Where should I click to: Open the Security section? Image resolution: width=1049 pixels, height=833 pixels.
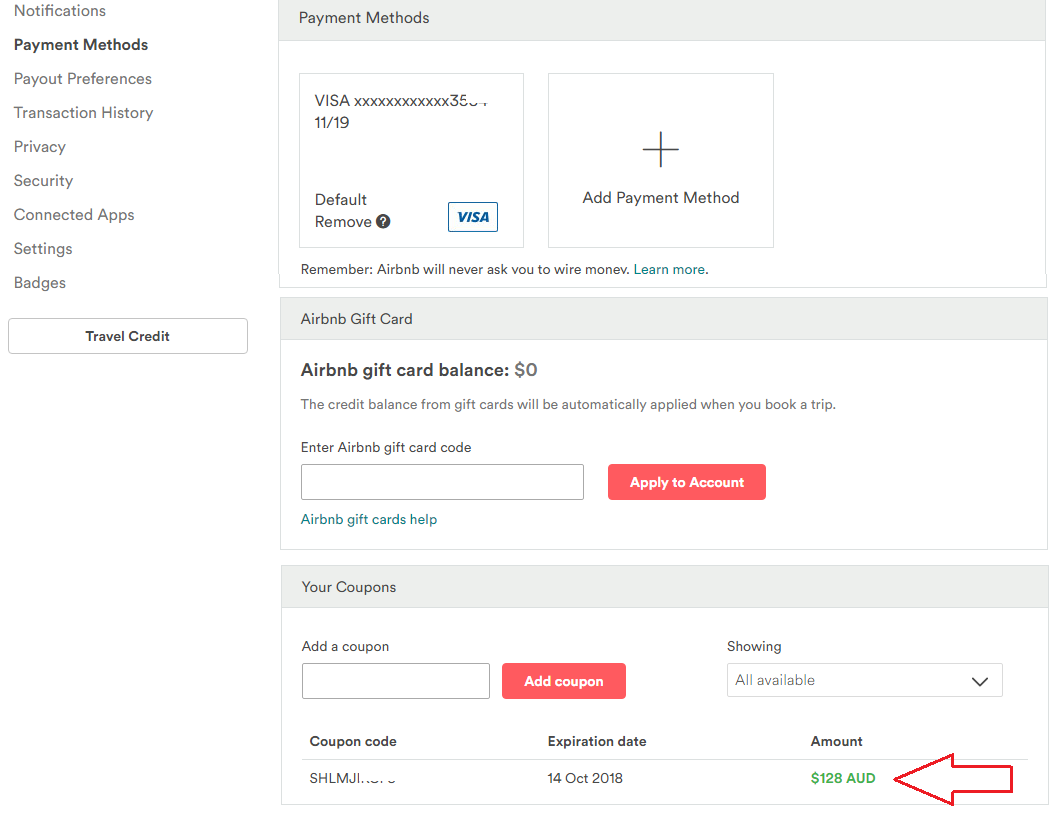pos(44,181)
